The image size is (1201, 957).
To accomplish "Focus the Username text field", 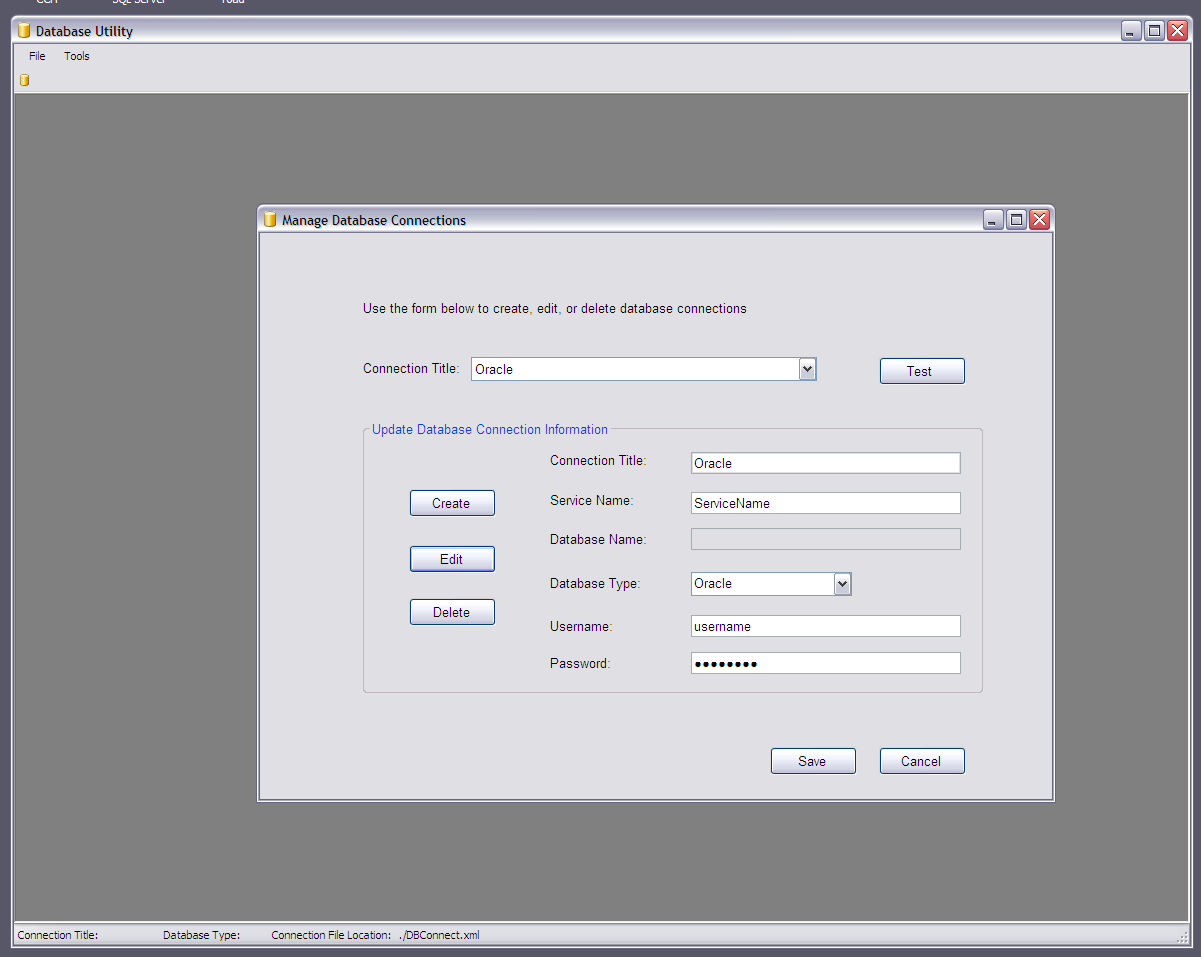I will point(826,626).
